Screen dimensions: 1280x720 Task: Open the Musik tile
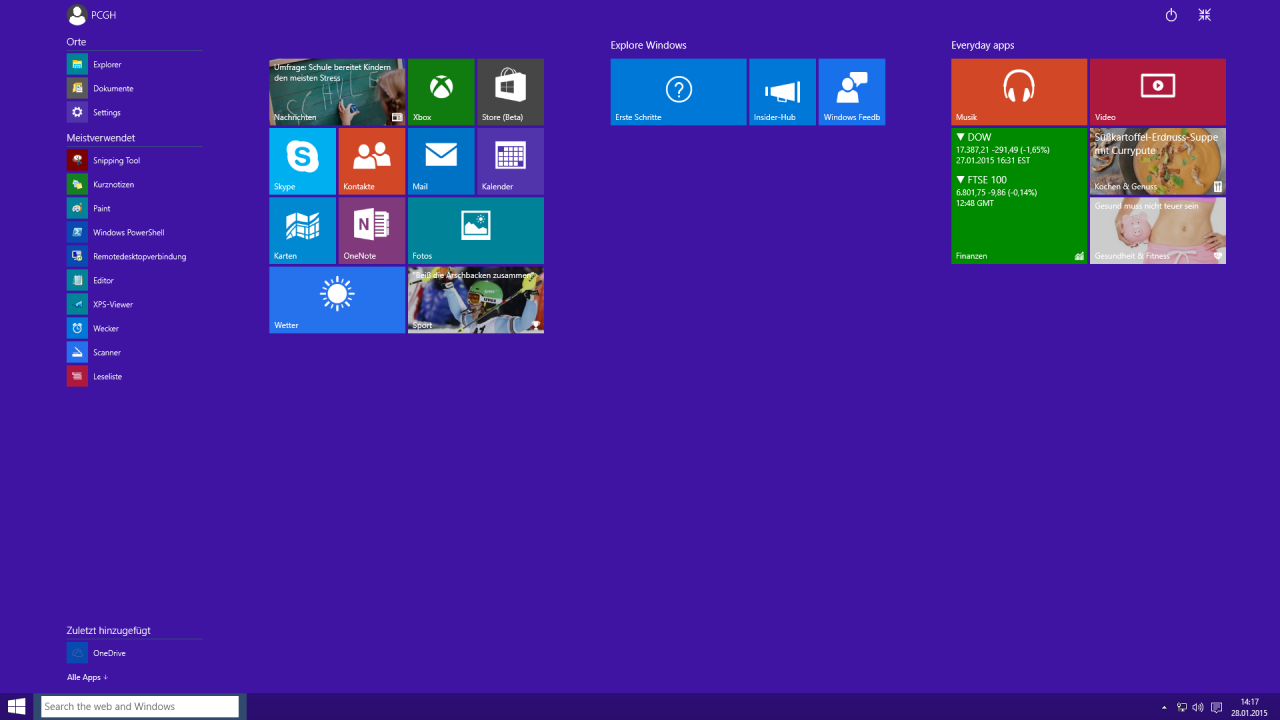click(x=1019, y=91)
